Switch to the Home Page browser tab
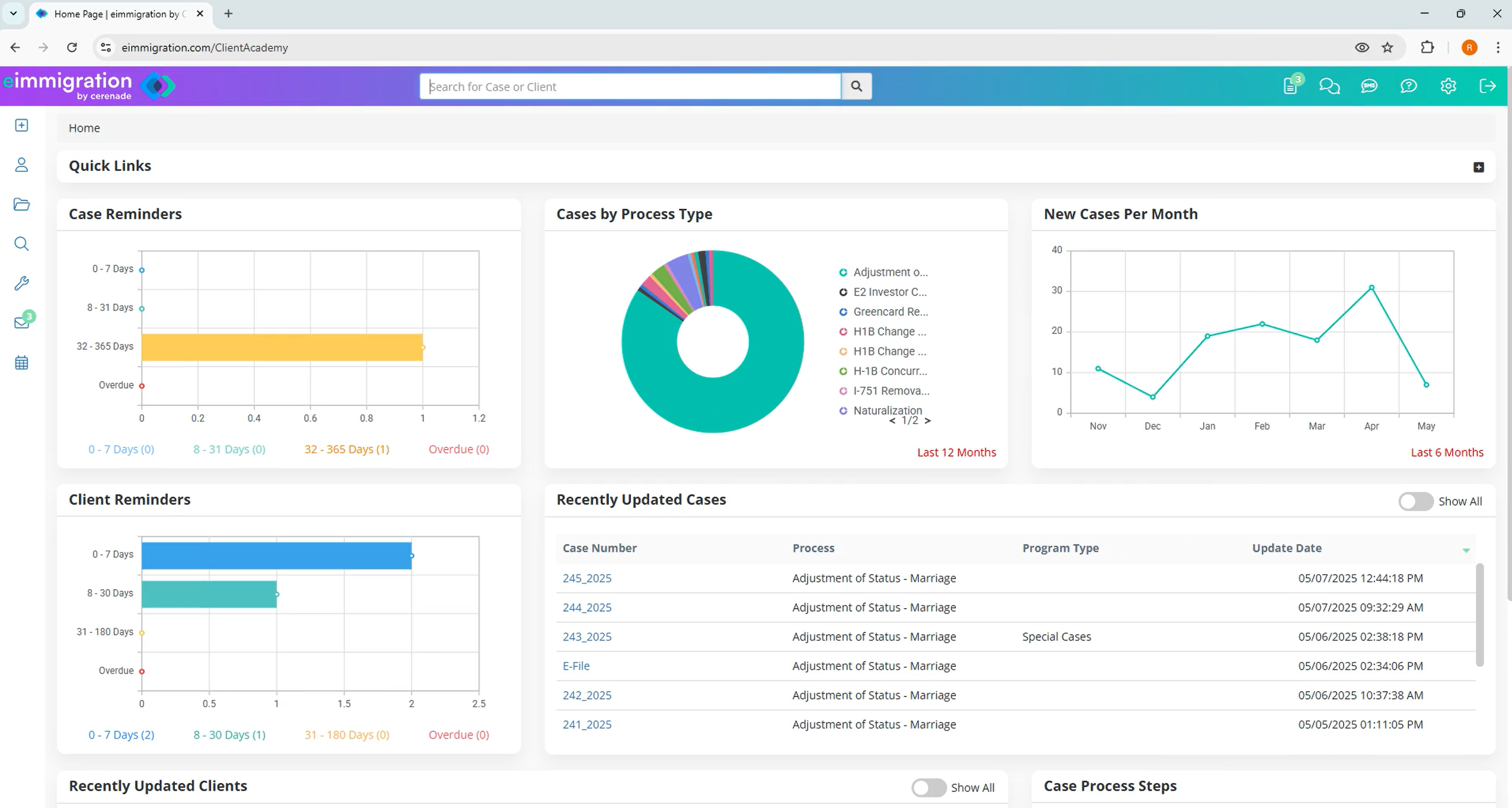Viewport: 1512px width, 808px height. [113, 14]
